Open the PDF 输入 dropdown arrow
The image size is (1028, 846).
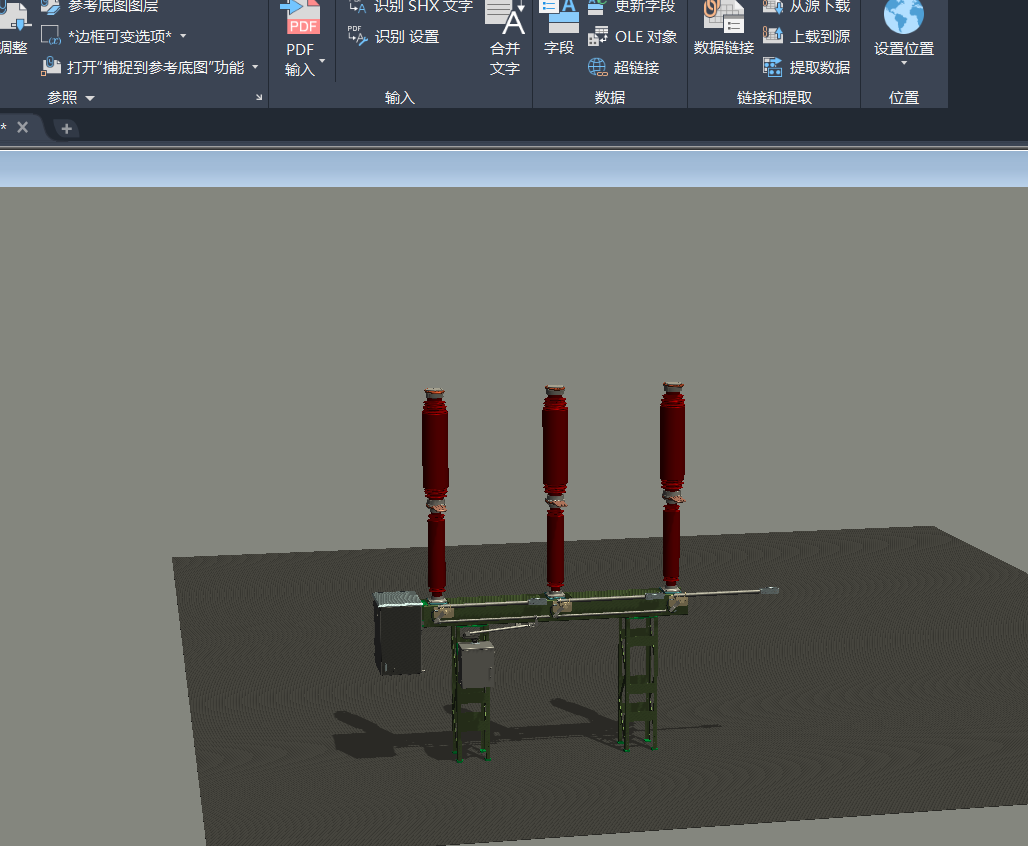coord(322,61)
